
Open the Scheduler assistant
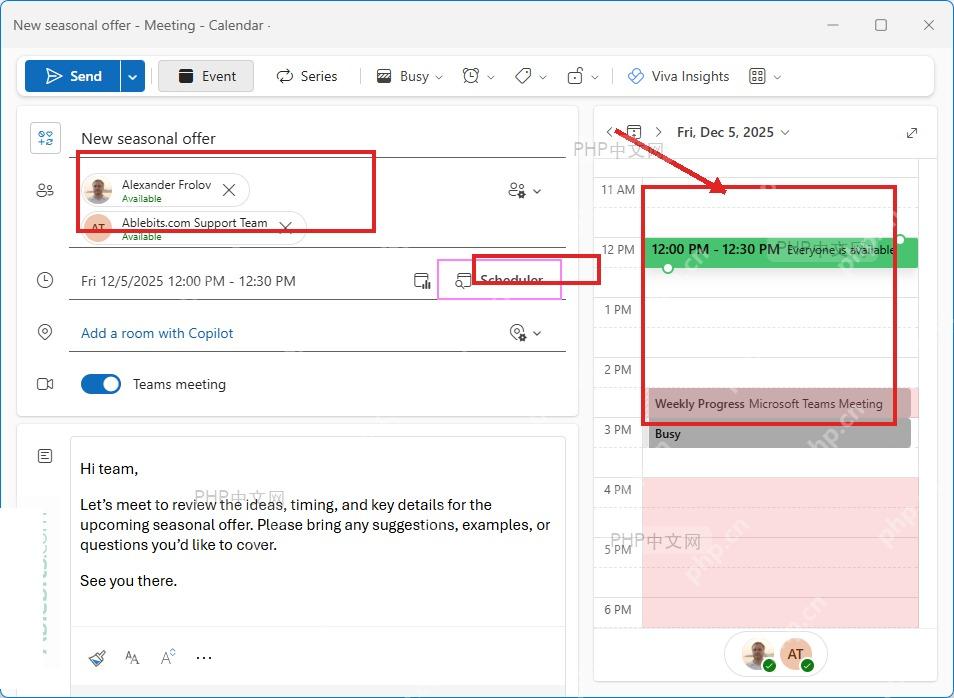(500, 280)
